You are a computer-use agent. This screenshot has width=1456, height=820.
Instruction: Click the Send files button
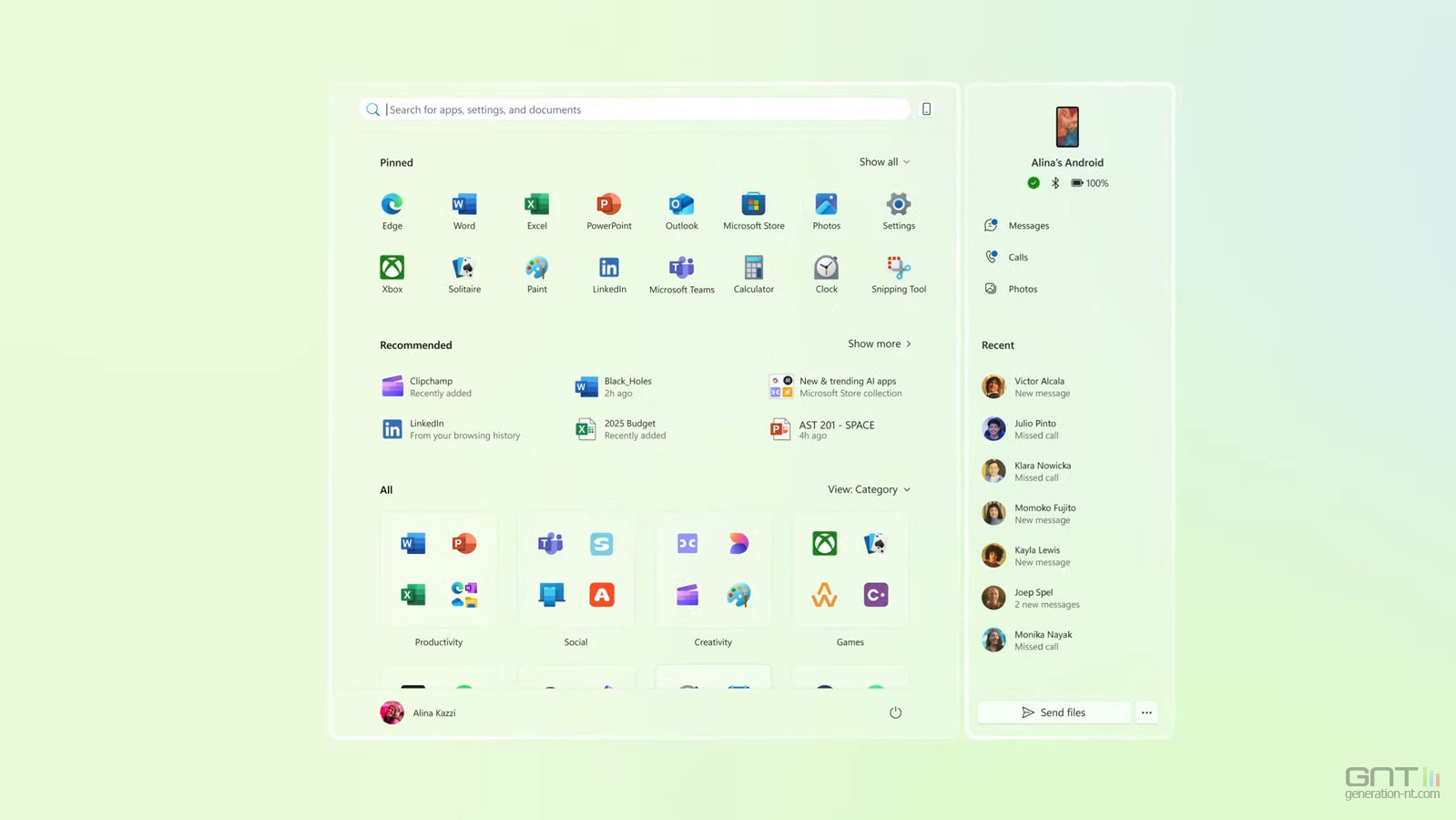pyautogui.click(x=1054, y=712)
